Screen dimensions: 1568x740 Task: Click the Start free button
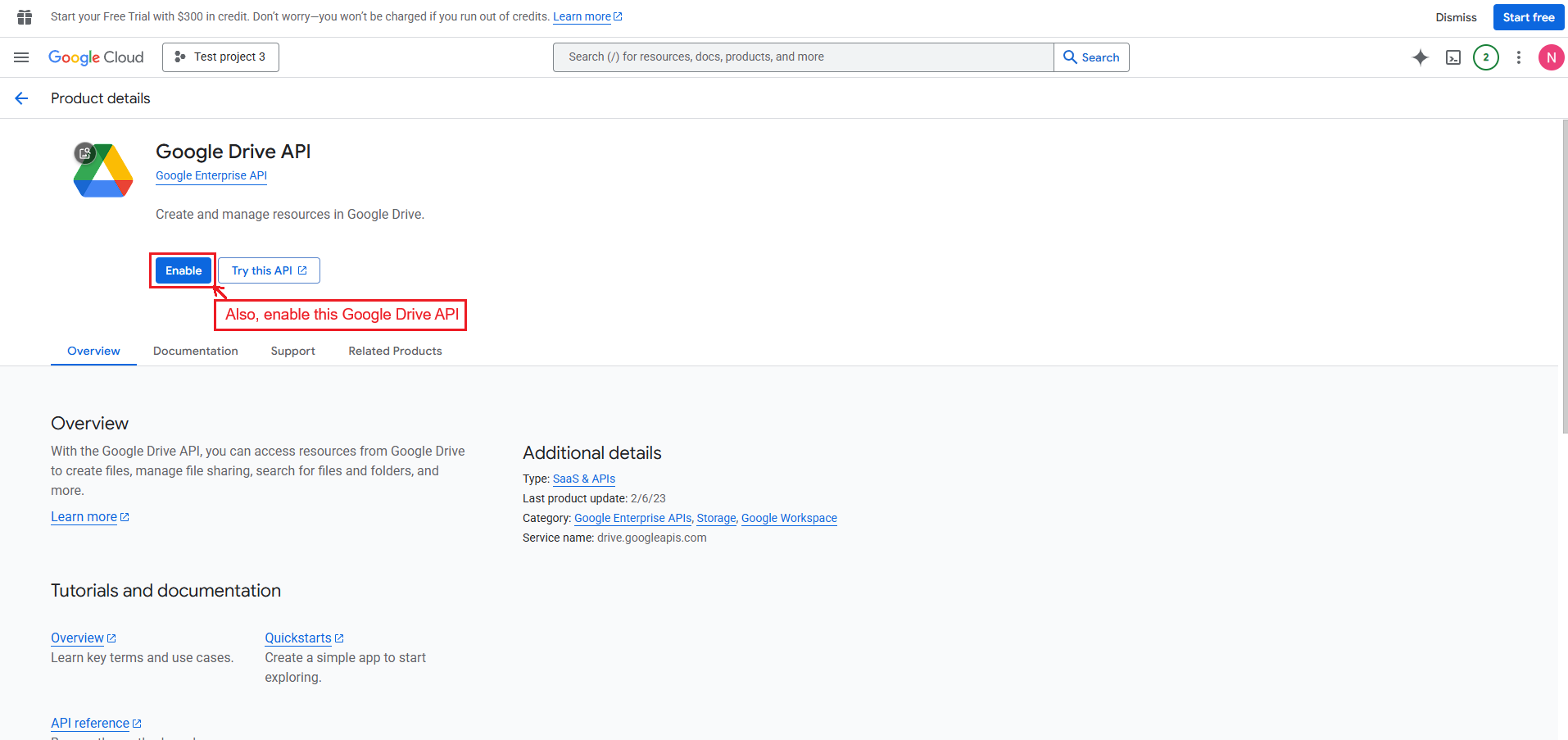pos(1528,17)
